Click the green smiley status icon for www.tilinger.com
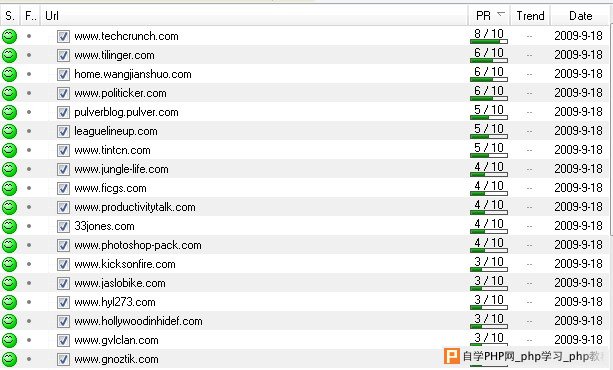The width and height of the screenshot is (613, 370). pos(9,55)
